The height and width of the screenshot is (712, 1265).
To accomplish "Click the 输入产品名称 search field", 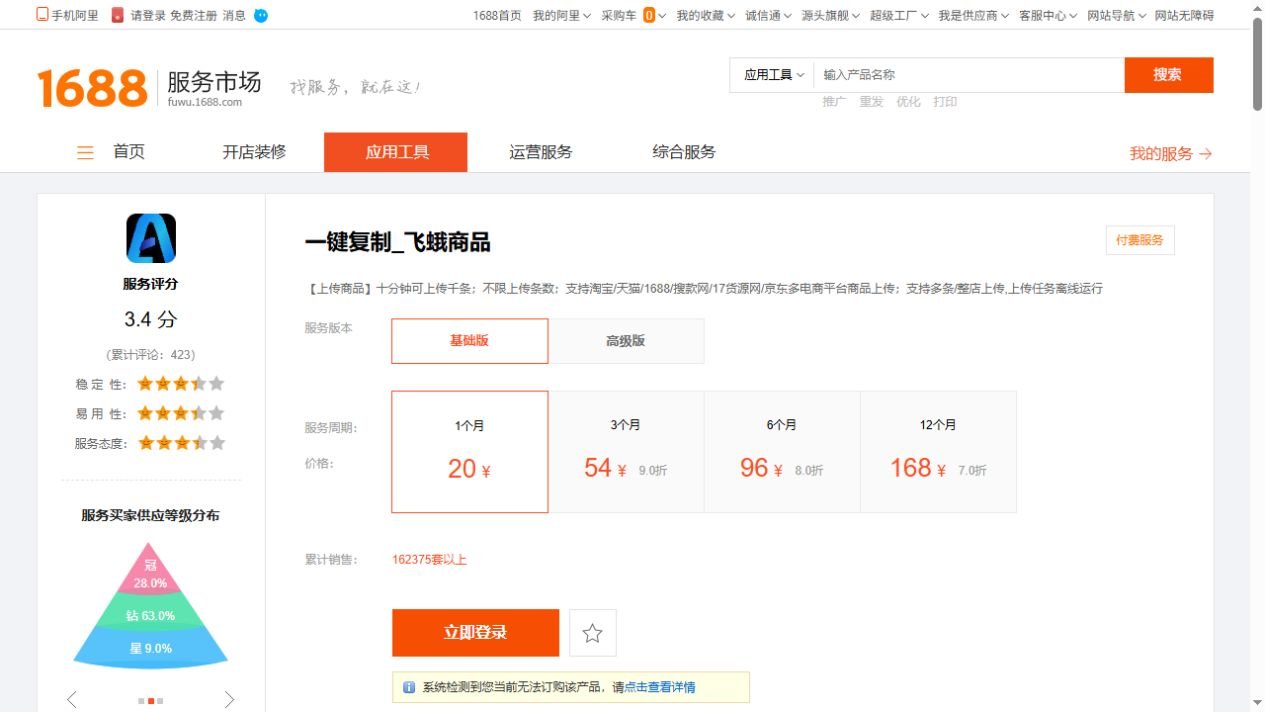I will (x=968, y=75).
